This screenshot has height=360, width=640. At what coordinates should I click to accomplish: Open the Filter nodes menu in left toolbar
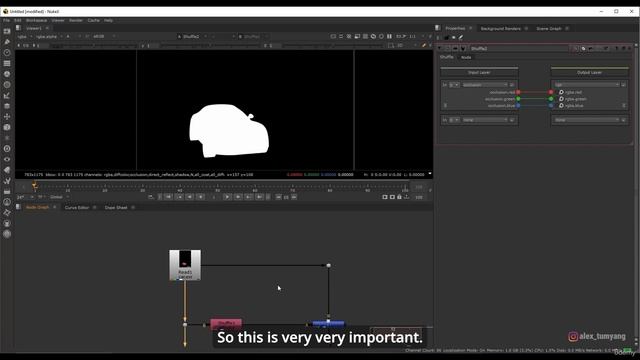(7, 84)
